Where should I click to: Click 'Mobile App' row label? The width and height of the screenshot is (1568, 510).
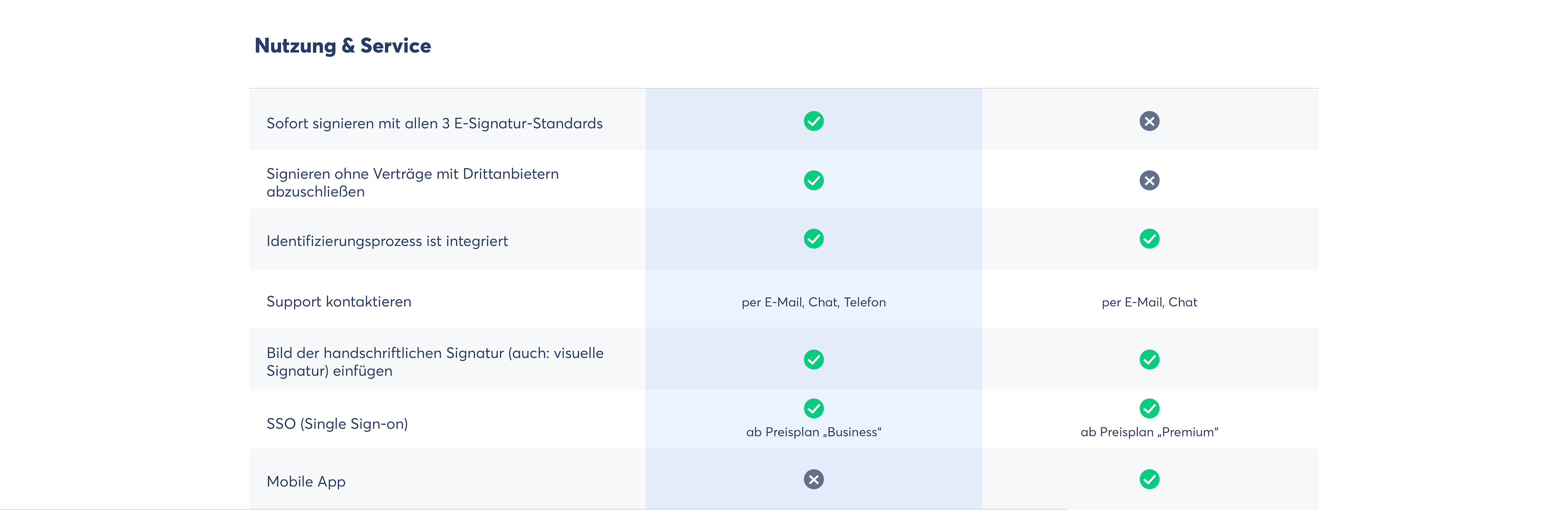coord(306,481)
